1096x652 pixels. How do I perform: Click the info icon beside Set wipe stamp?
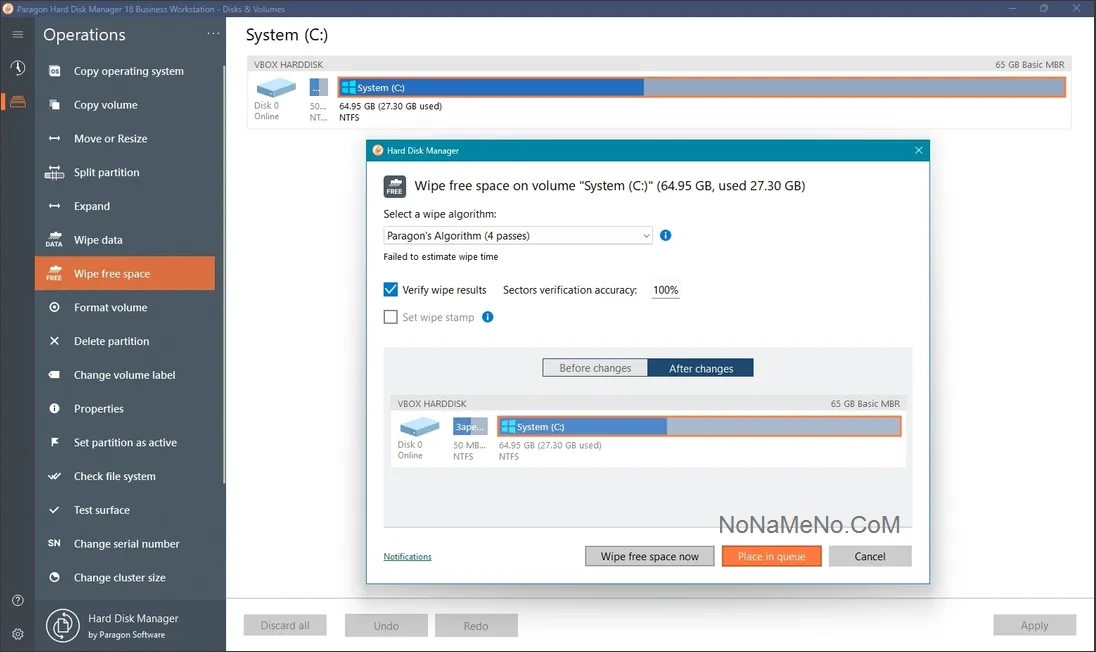tap(488, 317)
